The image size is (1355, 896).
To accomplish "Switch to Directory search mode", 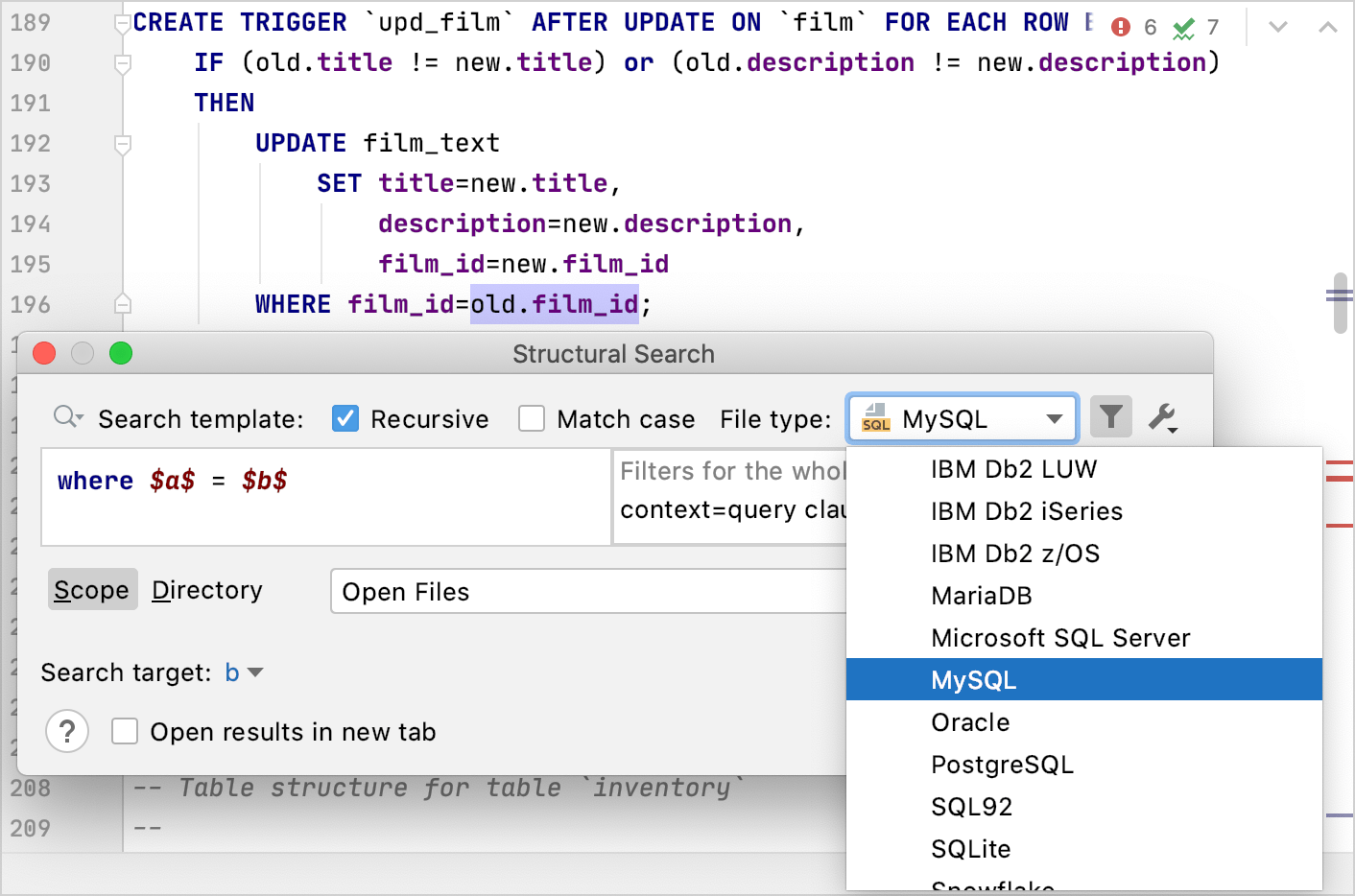I will coord(207,590).
